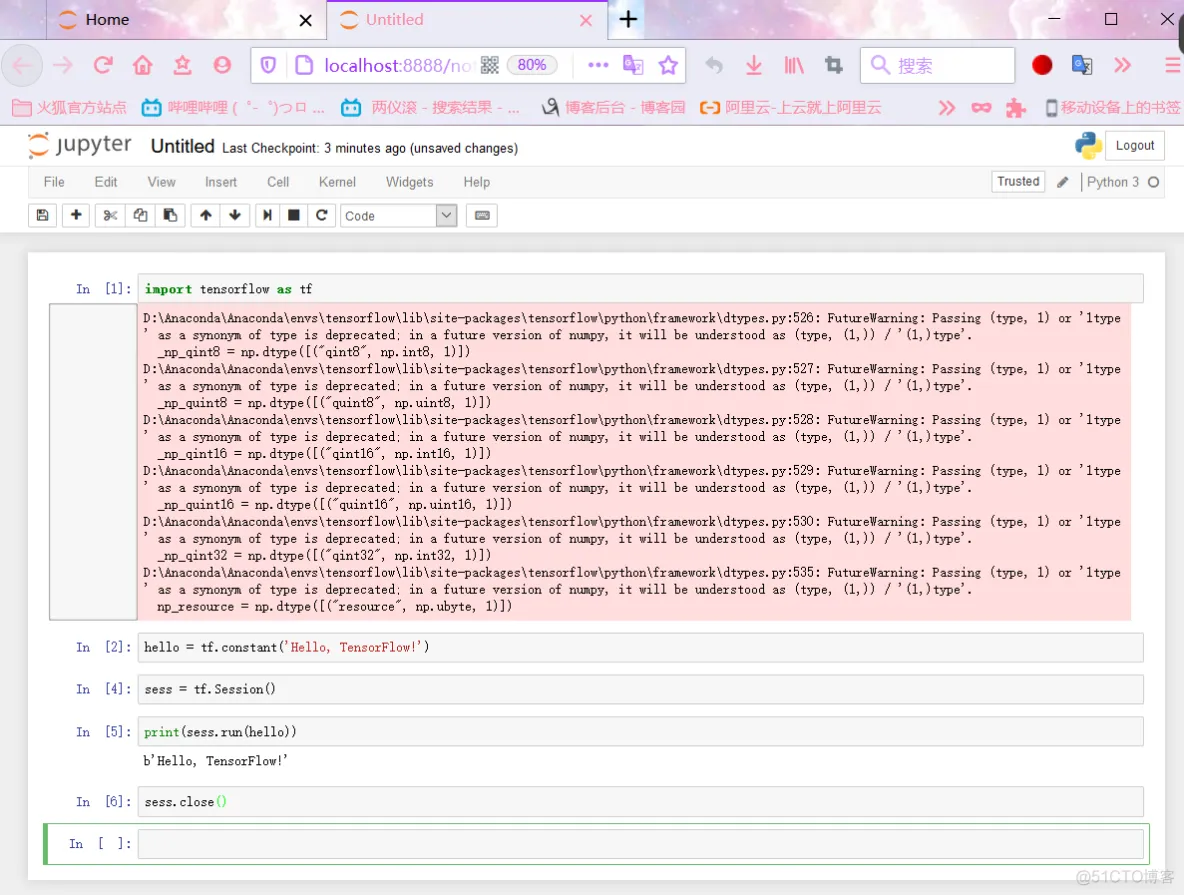
Task: Open the Help menu
Action: pos(476,182)
